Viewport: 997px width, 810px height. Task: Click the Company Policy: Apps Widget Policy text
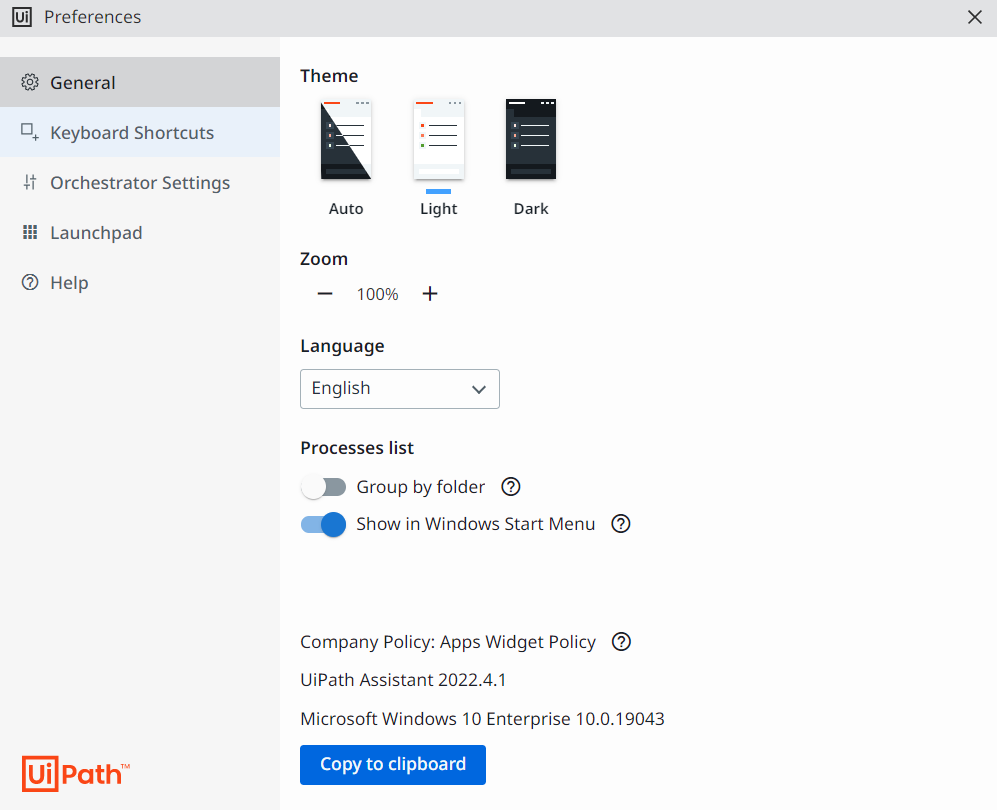448,642
